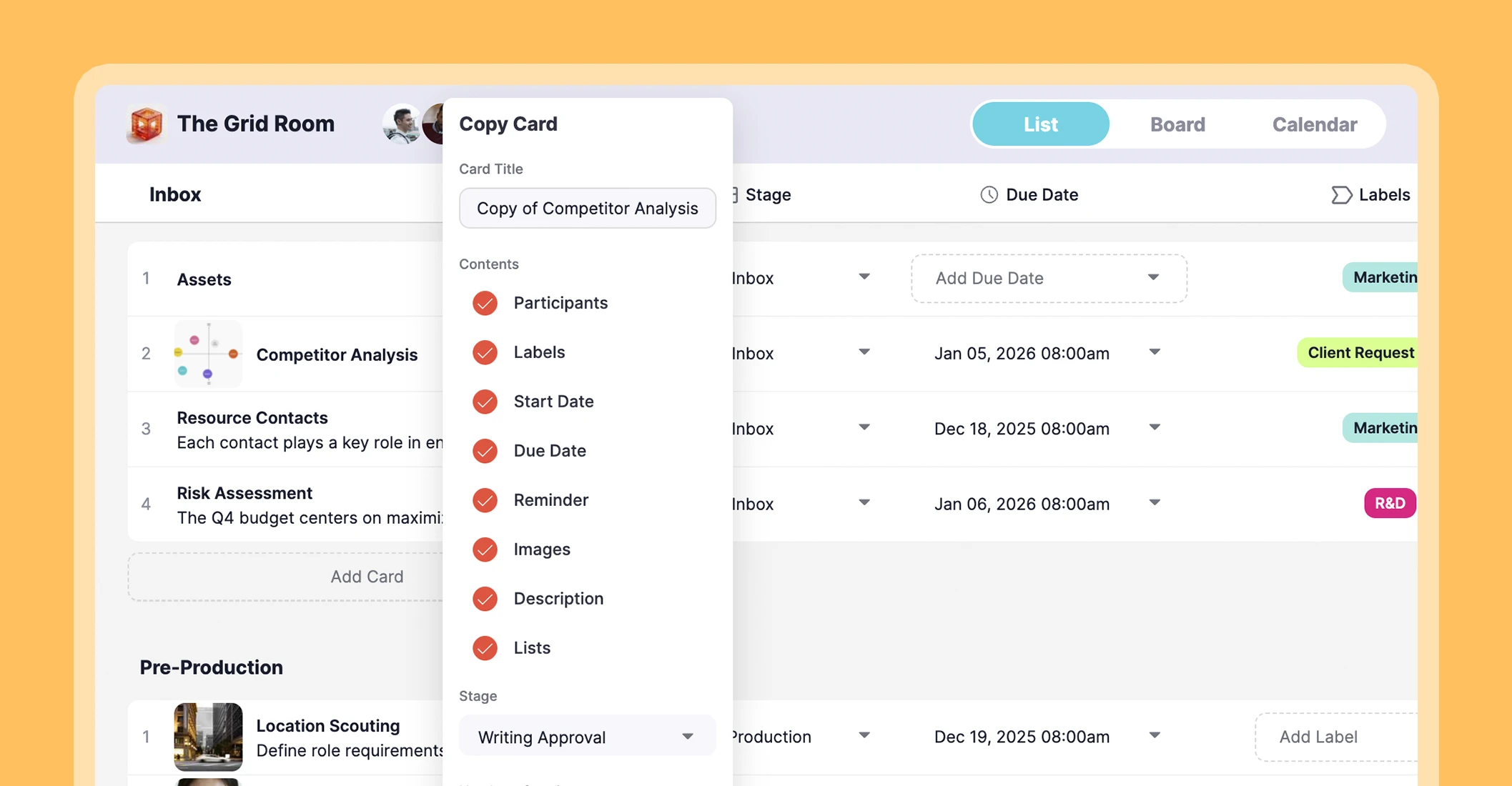The height and width of the screenshot is (786, 1512).
Task: Switch to Board view
Action: [1177, 124]
